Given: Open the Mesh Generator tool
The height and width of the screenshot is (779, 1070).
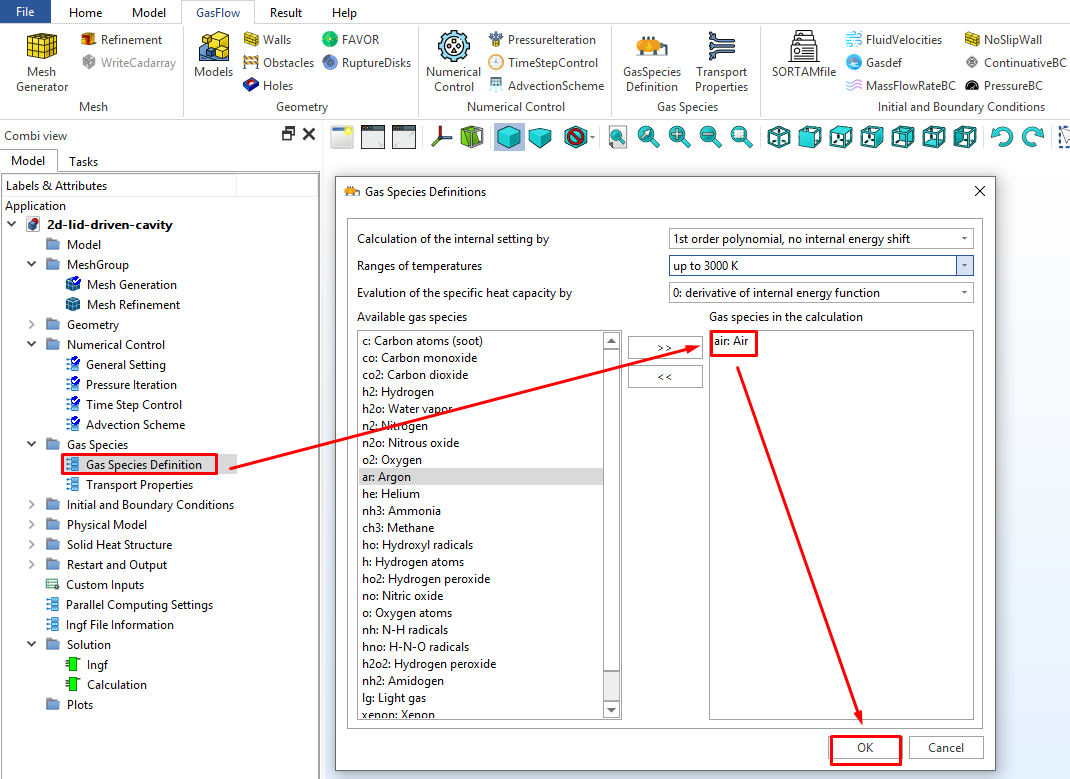Looking at the screenshot, I should (42, 62).
